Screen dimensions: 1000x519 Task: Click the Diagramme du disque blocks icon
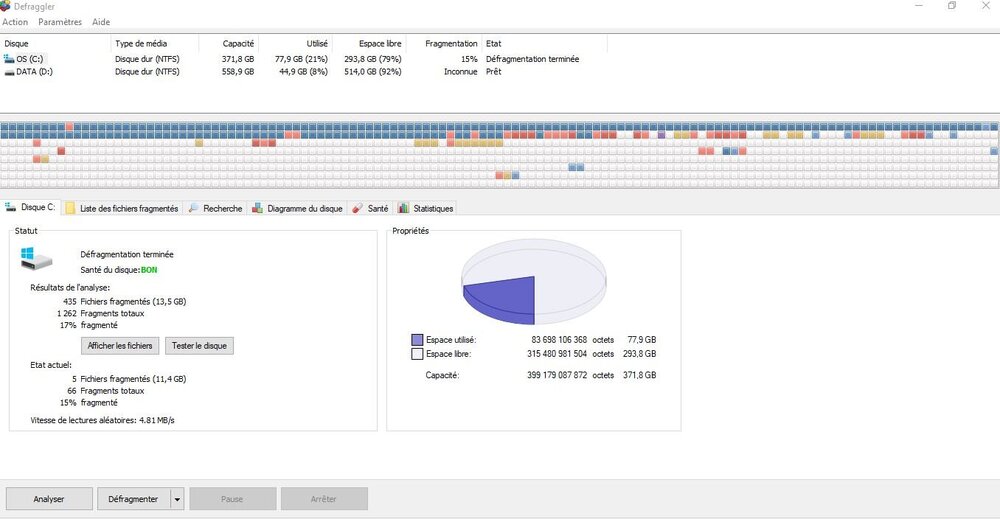(257, 208)
